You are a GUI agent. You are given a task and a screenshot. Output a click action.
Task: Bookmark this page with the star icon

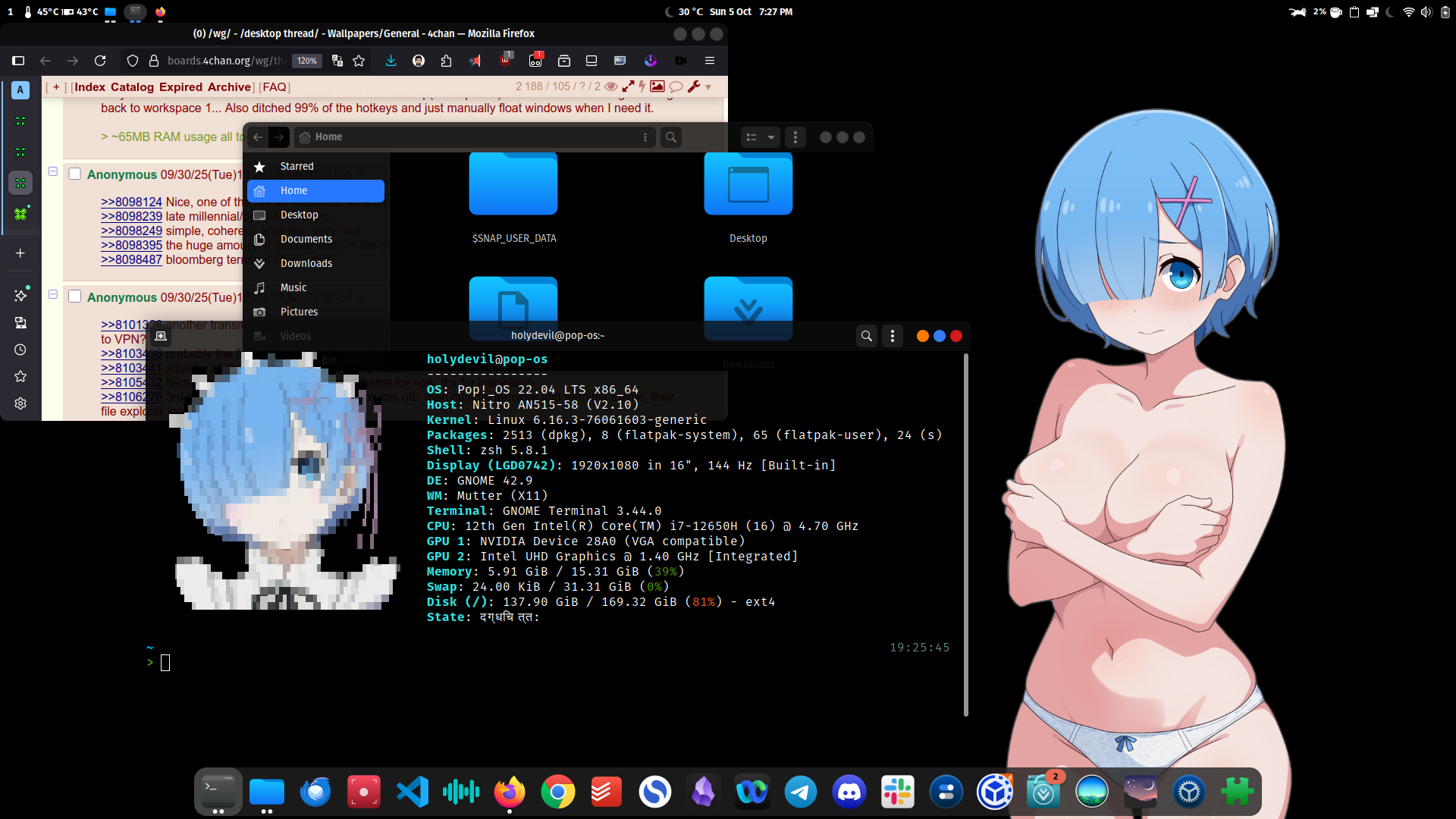click(x=359, y=61)
